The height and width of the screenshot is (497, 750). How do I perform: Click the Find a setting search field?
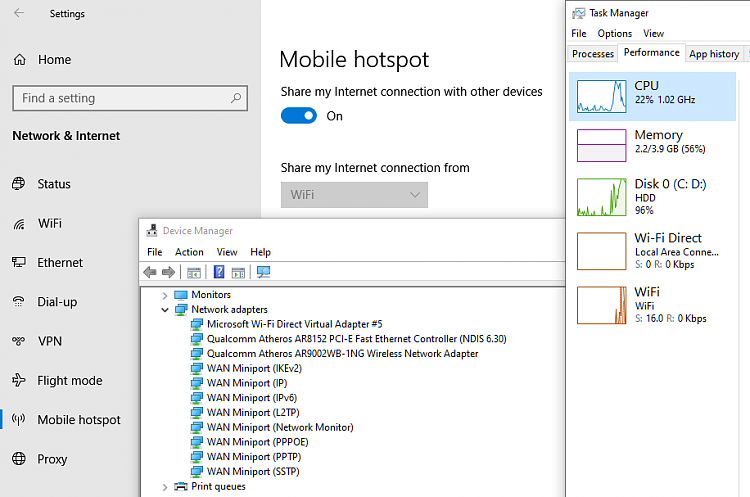[130, 98]
